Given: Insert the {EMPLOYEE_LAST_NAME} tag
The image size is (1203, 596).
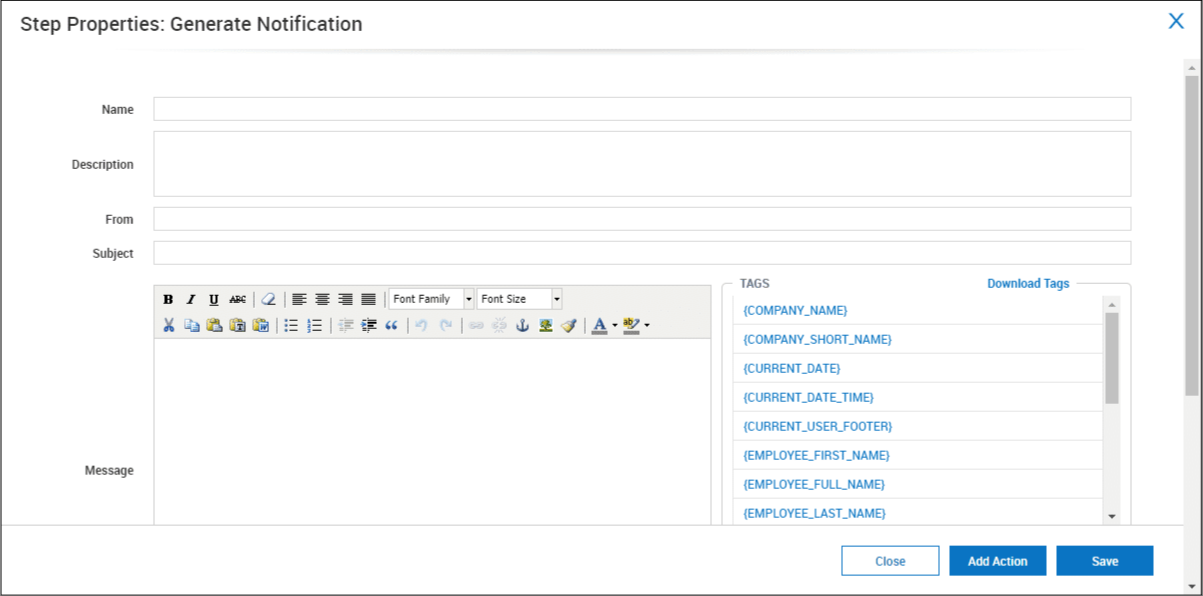Looking at the screenshot, I should pyautogui.click(x=815, y=514).
